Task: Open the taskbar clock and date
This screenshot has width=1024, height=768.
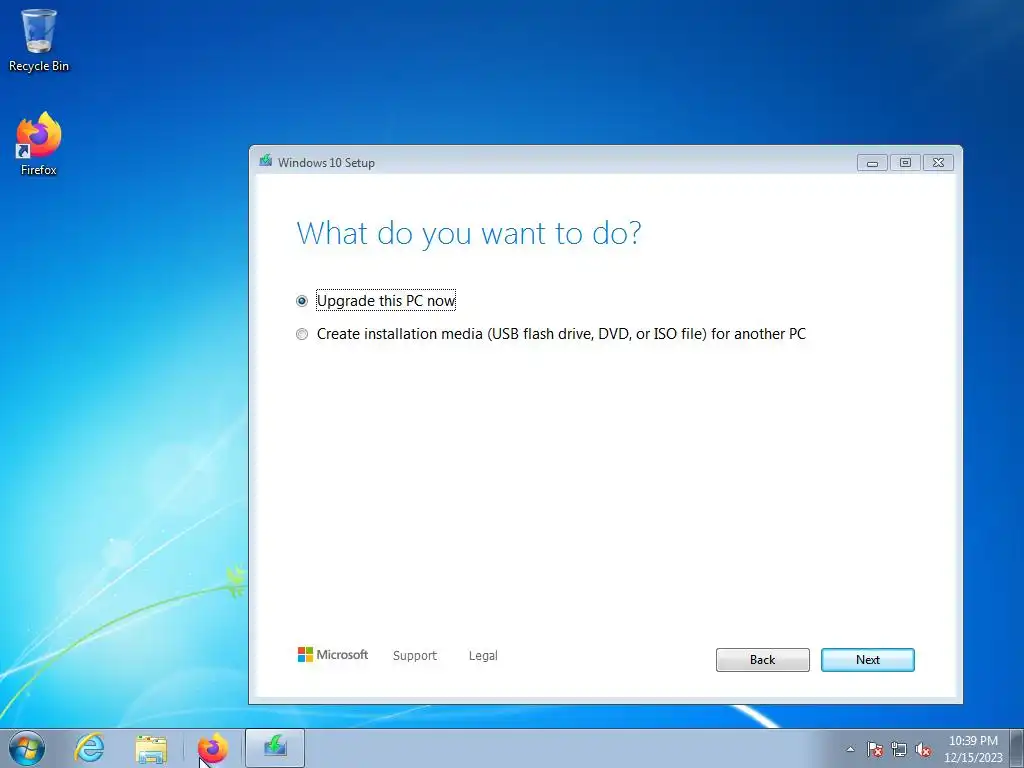Action: pyautogui.click(x=973, y=749)
